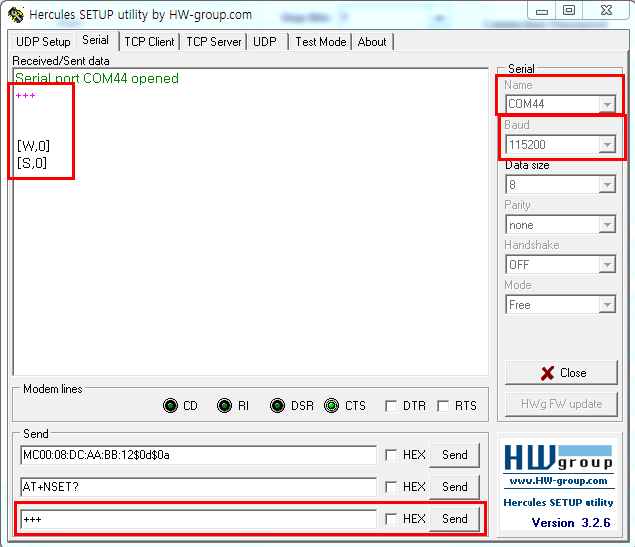Open the Data size dropdown
This screenshot has height=547, width=635.
pos(607,185)
